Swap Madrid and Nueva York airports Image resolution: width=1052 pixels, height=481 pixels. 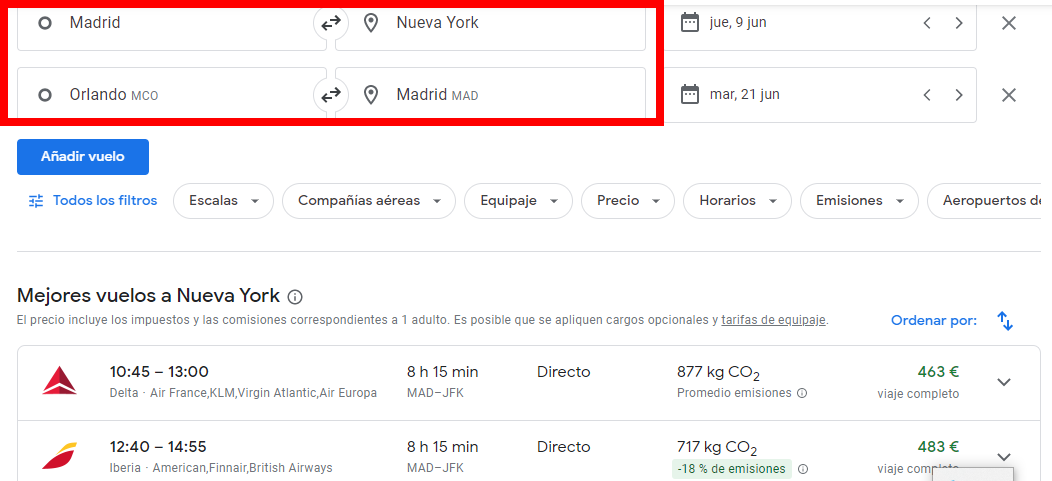[331, 23]
